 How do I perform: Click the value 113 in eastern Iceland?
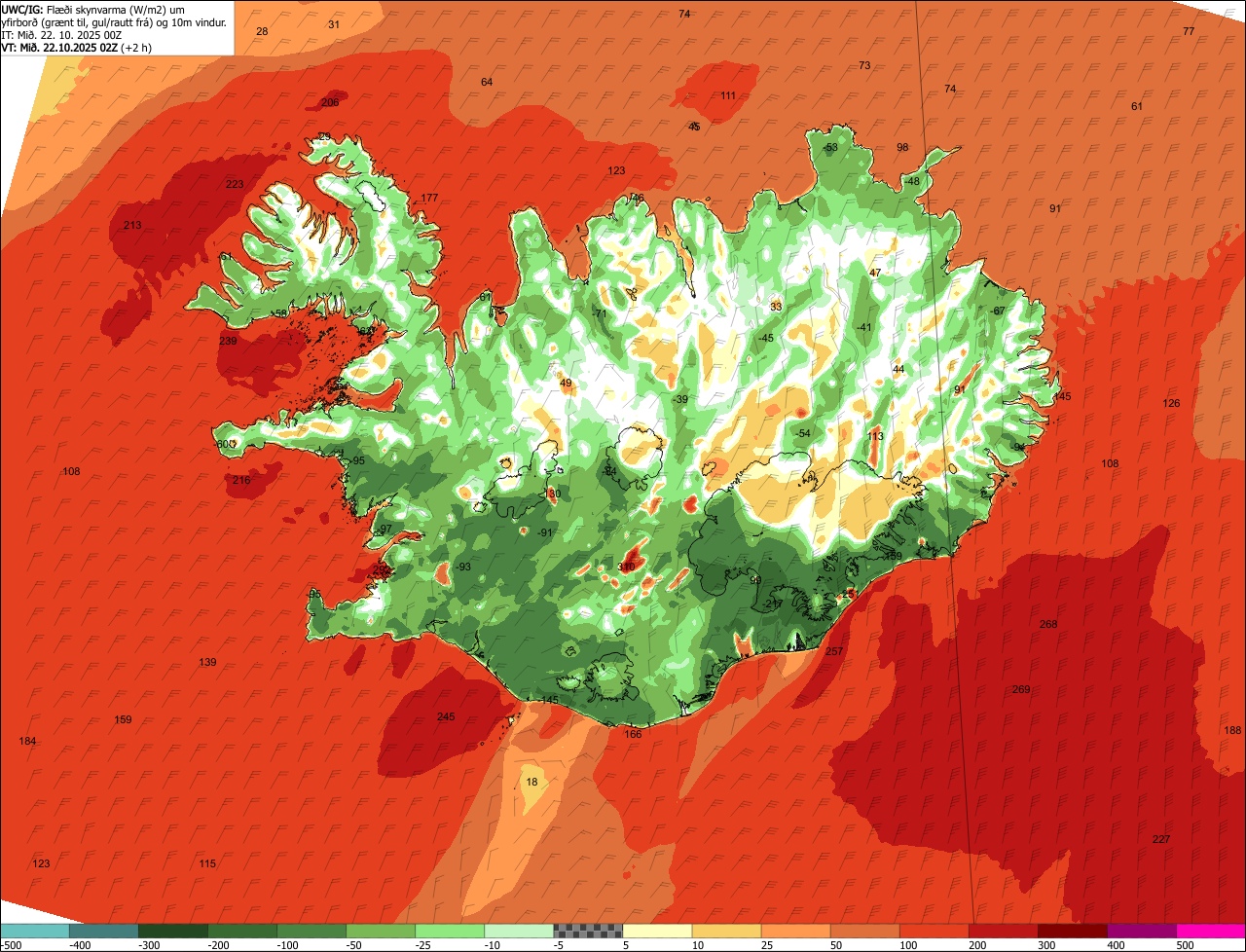point(875,436)
